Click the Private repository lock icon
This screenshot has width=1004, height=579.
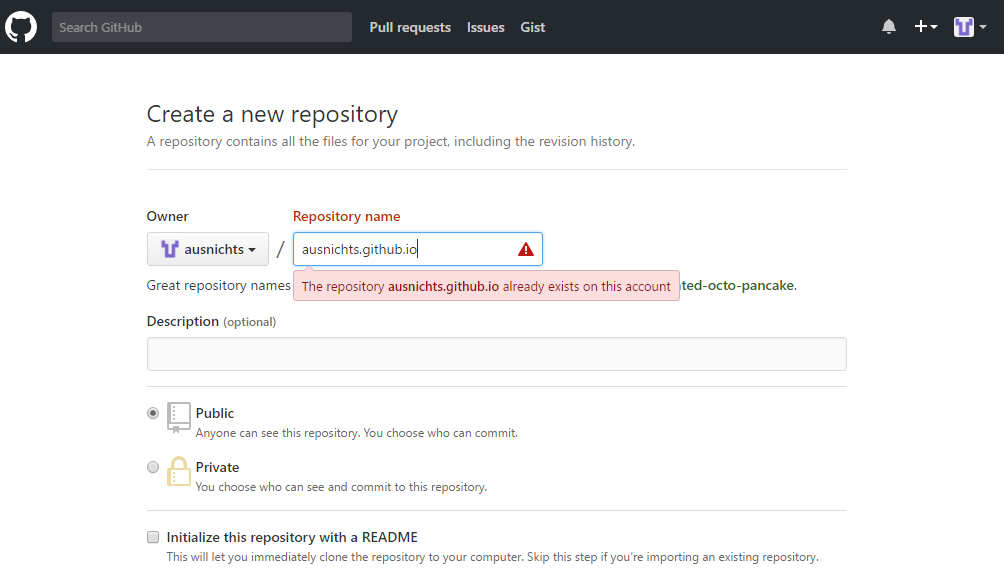point(179,471)
